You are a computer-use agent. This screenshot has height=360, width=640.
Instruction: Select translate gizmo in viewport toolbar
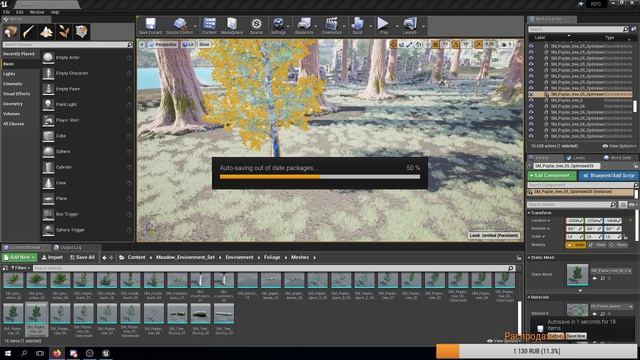(x=393, y=44)
